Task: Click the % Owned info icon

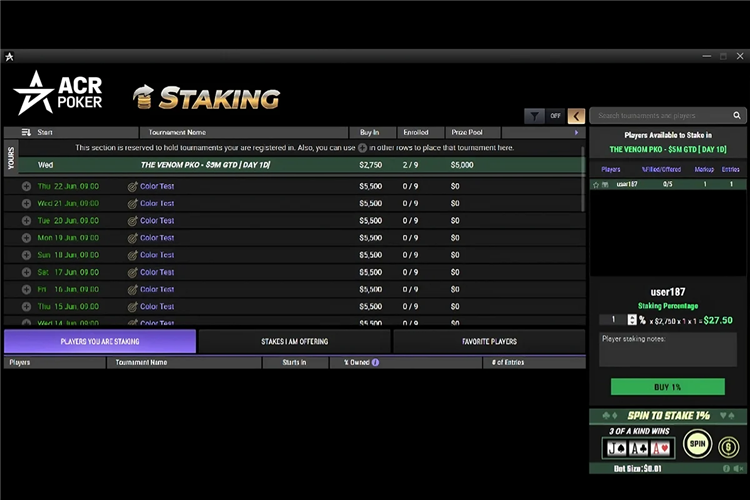Action: click(375, 363)
